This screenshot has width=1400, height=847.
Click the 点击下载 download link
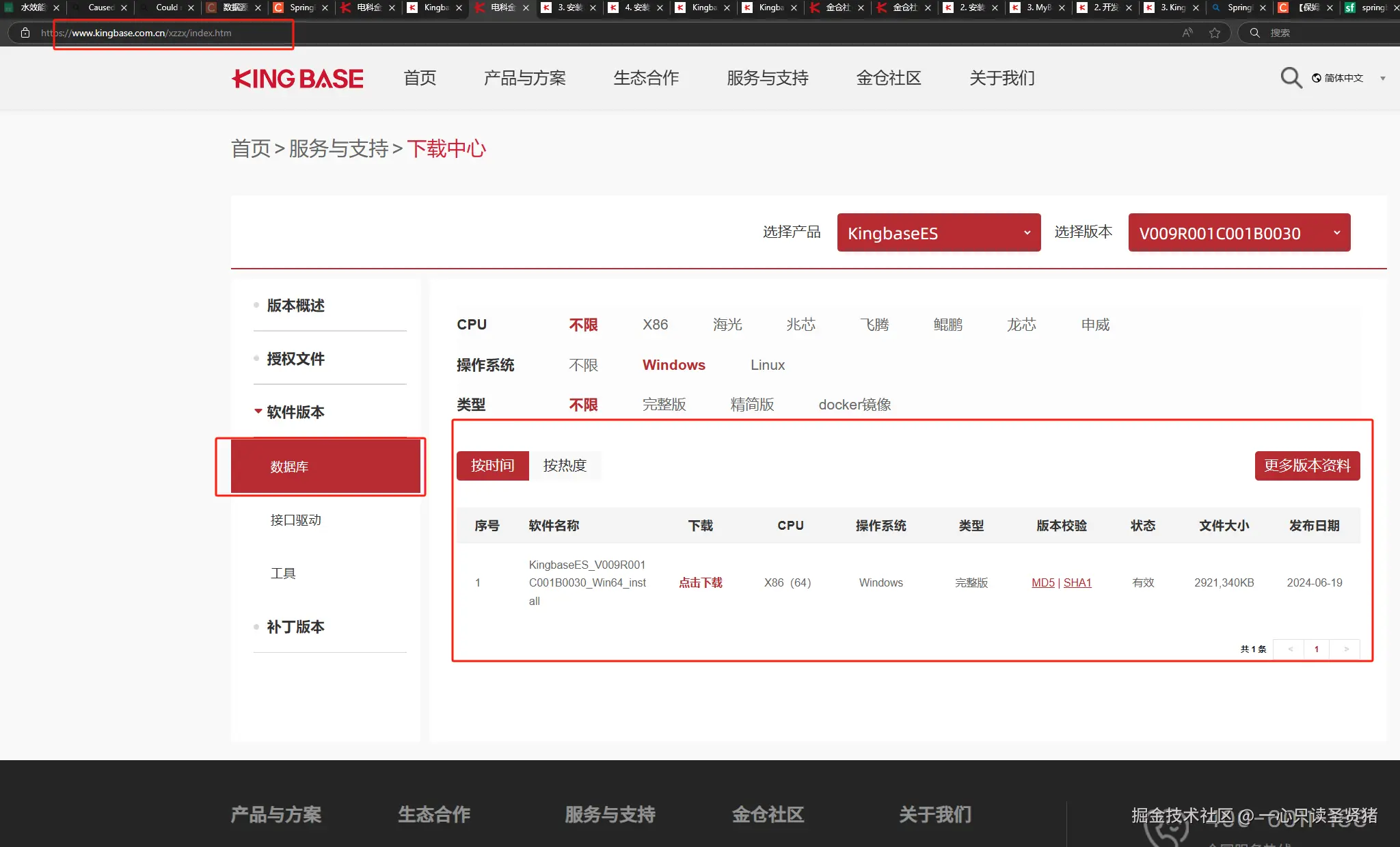[700, 582]
